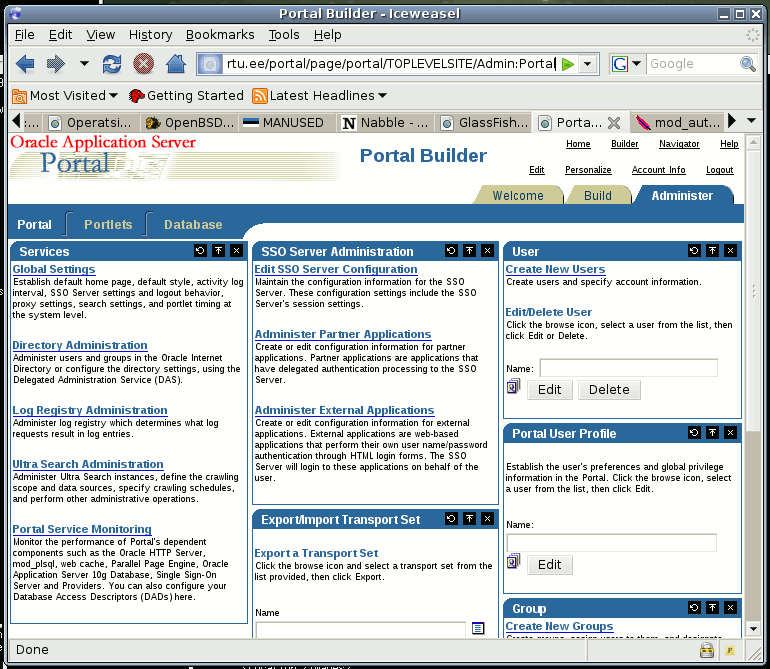Switch to the GlassFish tab

pos(485,123)
